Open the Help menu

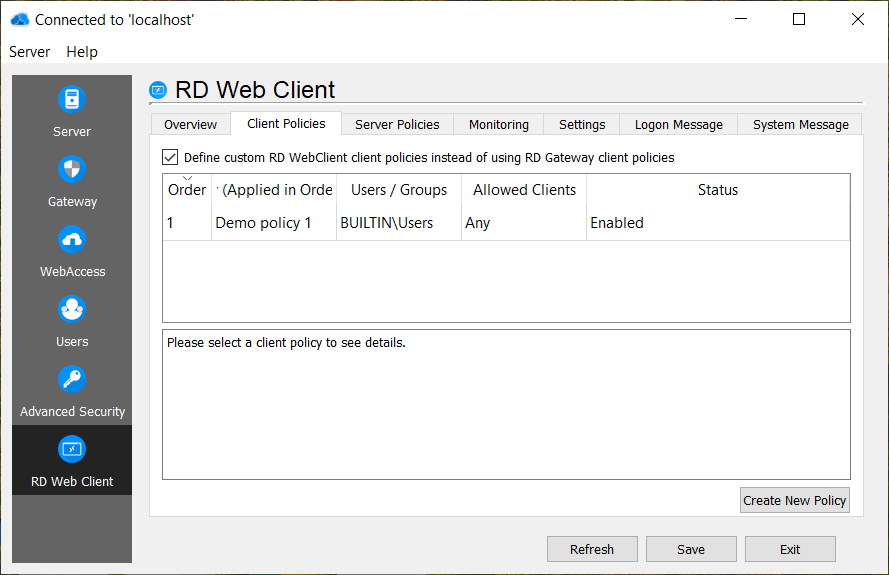(x=82, y=51)
